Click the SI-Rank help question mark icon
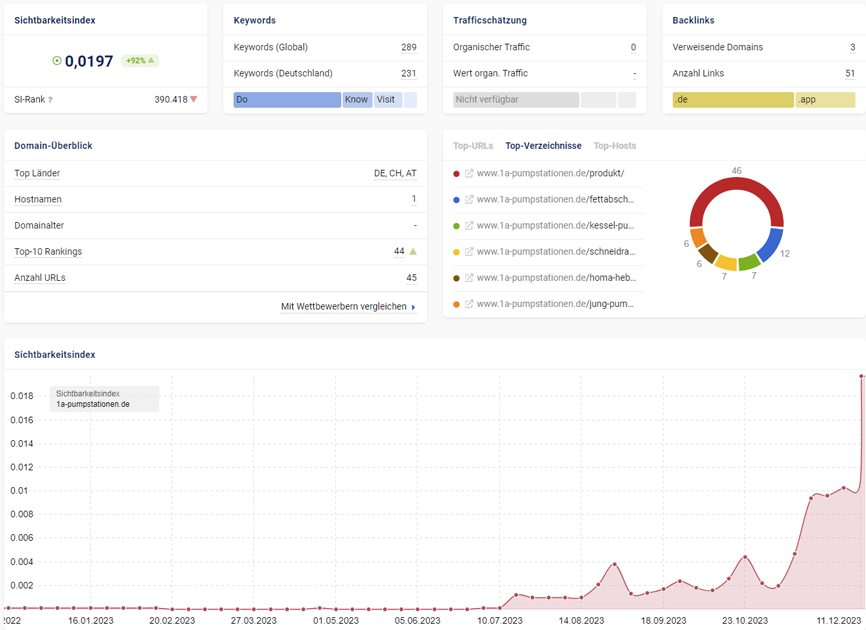Image resolution: width=866 pixels, height=630 pixels. pos(50,100)
